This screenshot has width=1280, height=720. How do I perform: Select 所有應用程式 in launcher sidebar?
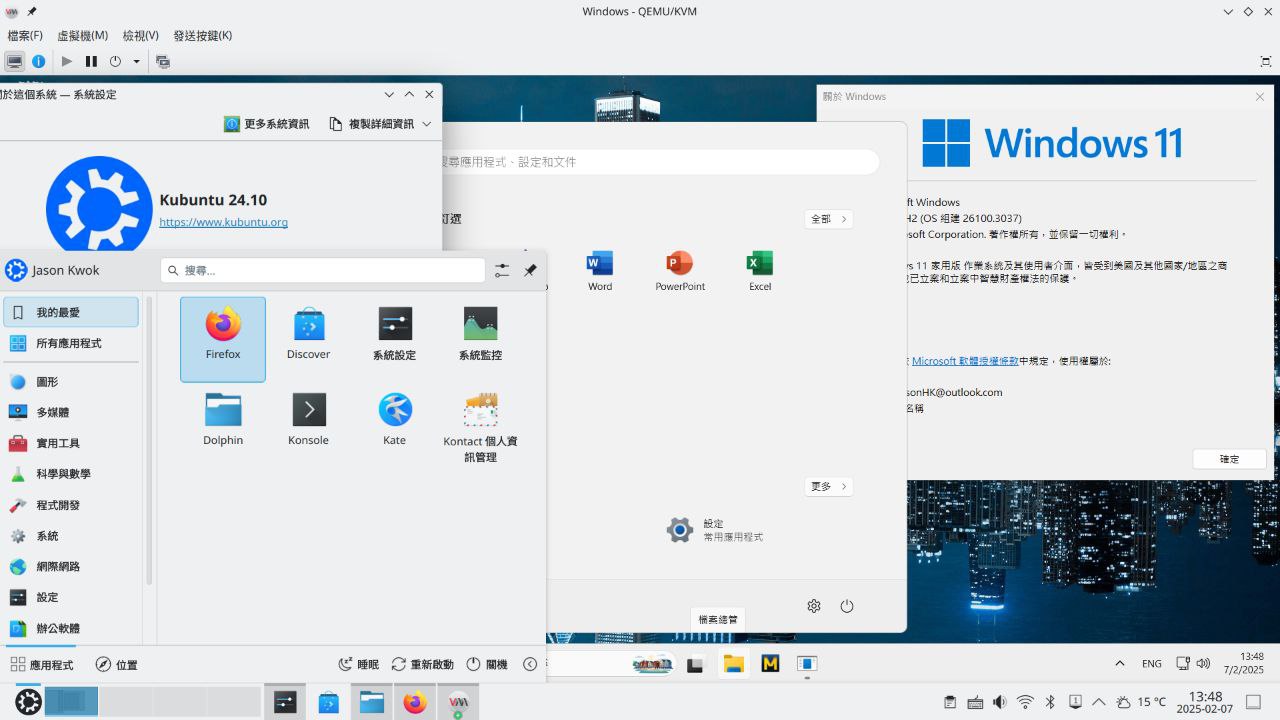point(69,343)
